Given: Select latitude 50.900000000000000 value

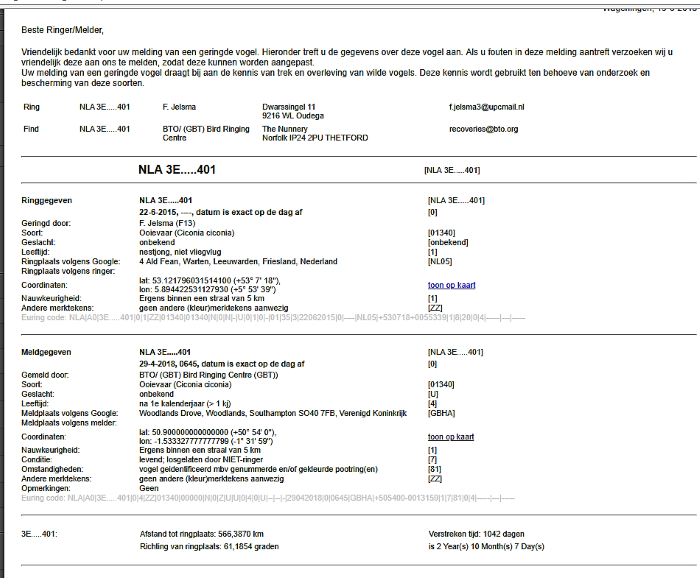Looking at the screenshot, I should pyautogui.click(x=190, y=432).
